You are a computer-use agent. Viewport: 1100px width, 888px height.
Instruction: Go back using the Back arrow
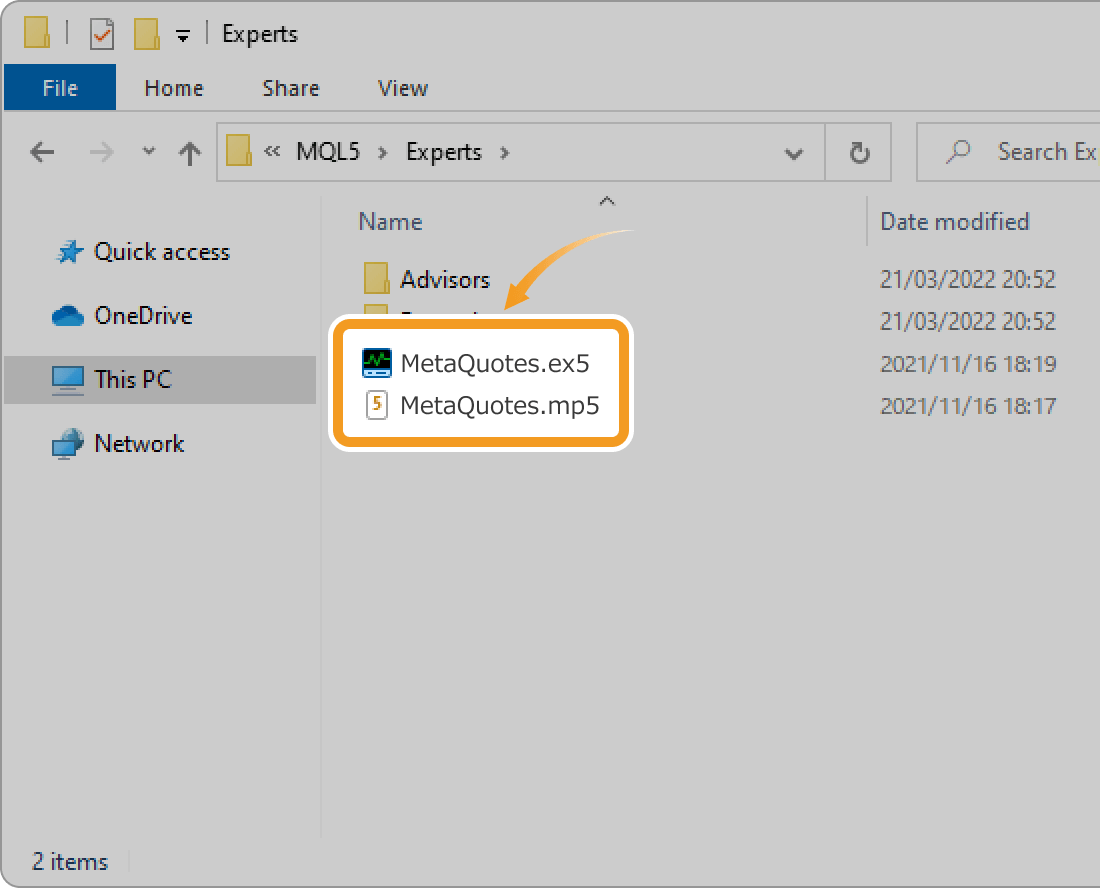tap(42, 153)
